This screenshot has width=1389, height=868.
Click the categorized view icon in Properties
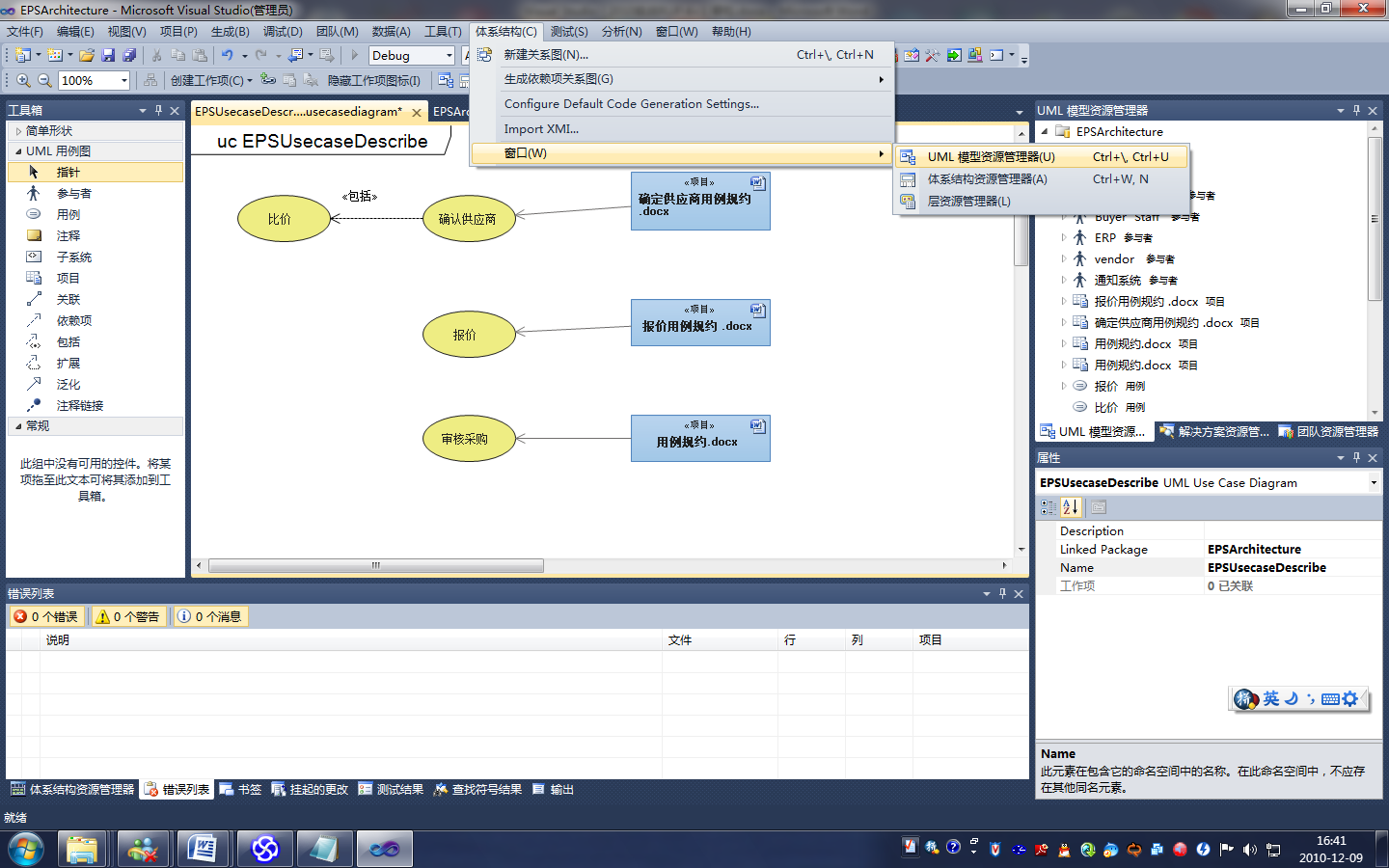[1049, 506]
